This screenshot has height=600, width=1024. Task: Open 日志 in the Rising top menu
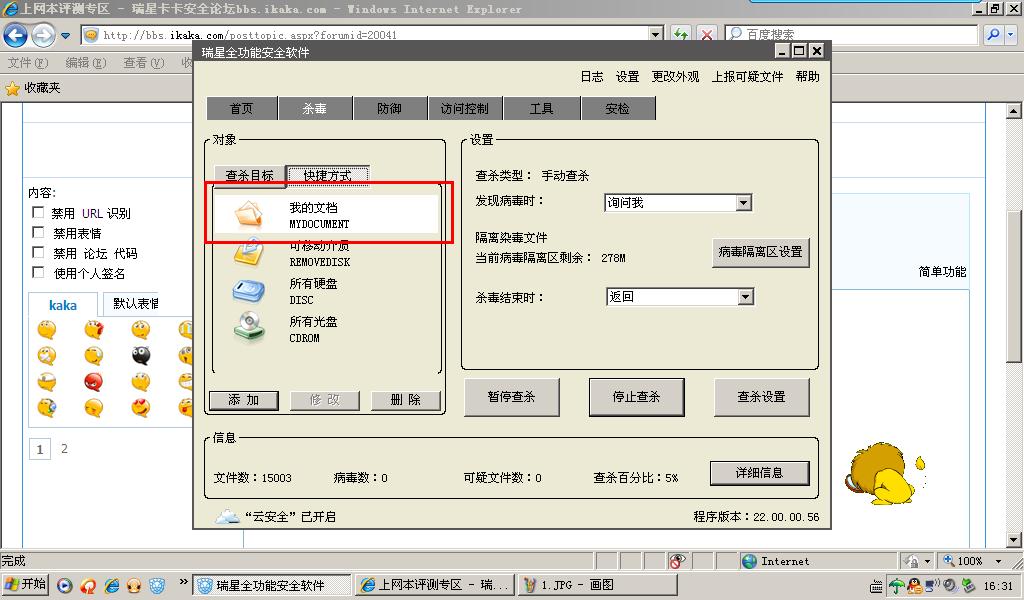[592, 76]
